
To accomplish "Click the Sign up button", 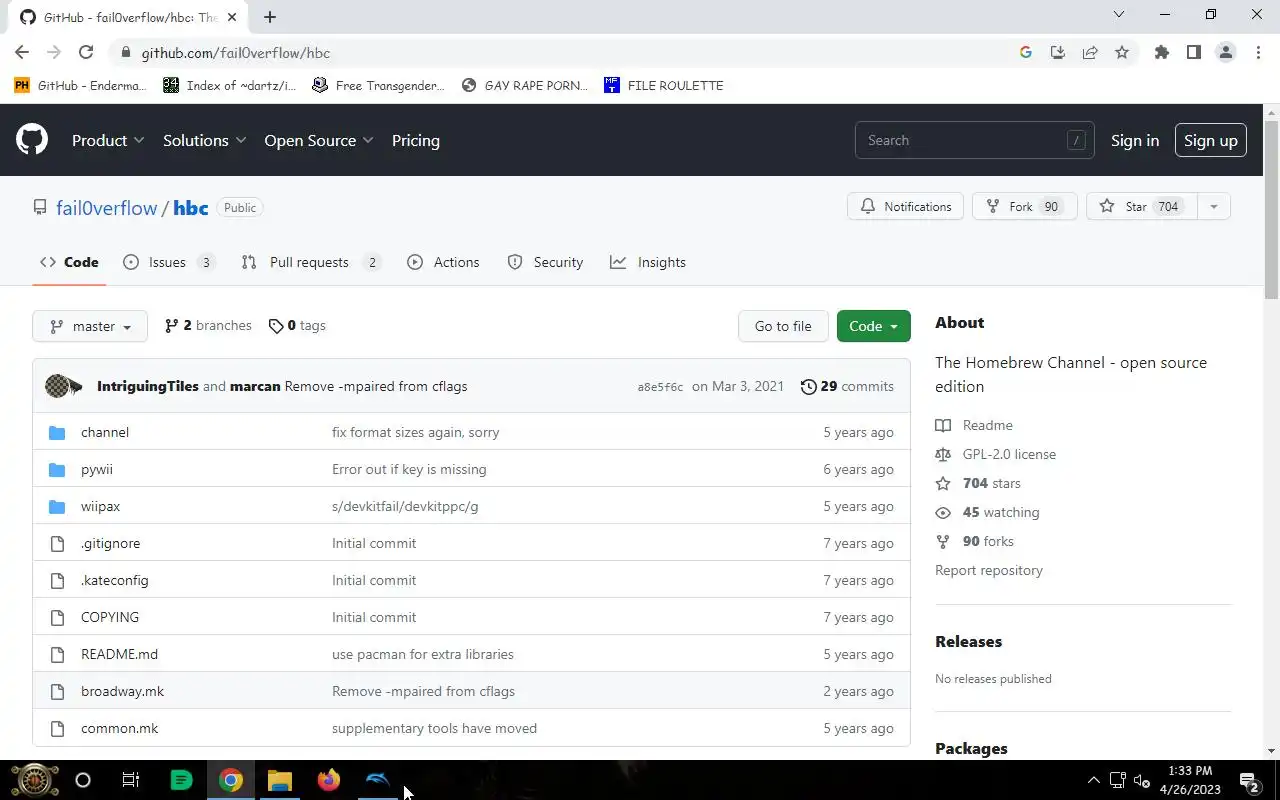I will (x=1211, y=140).
